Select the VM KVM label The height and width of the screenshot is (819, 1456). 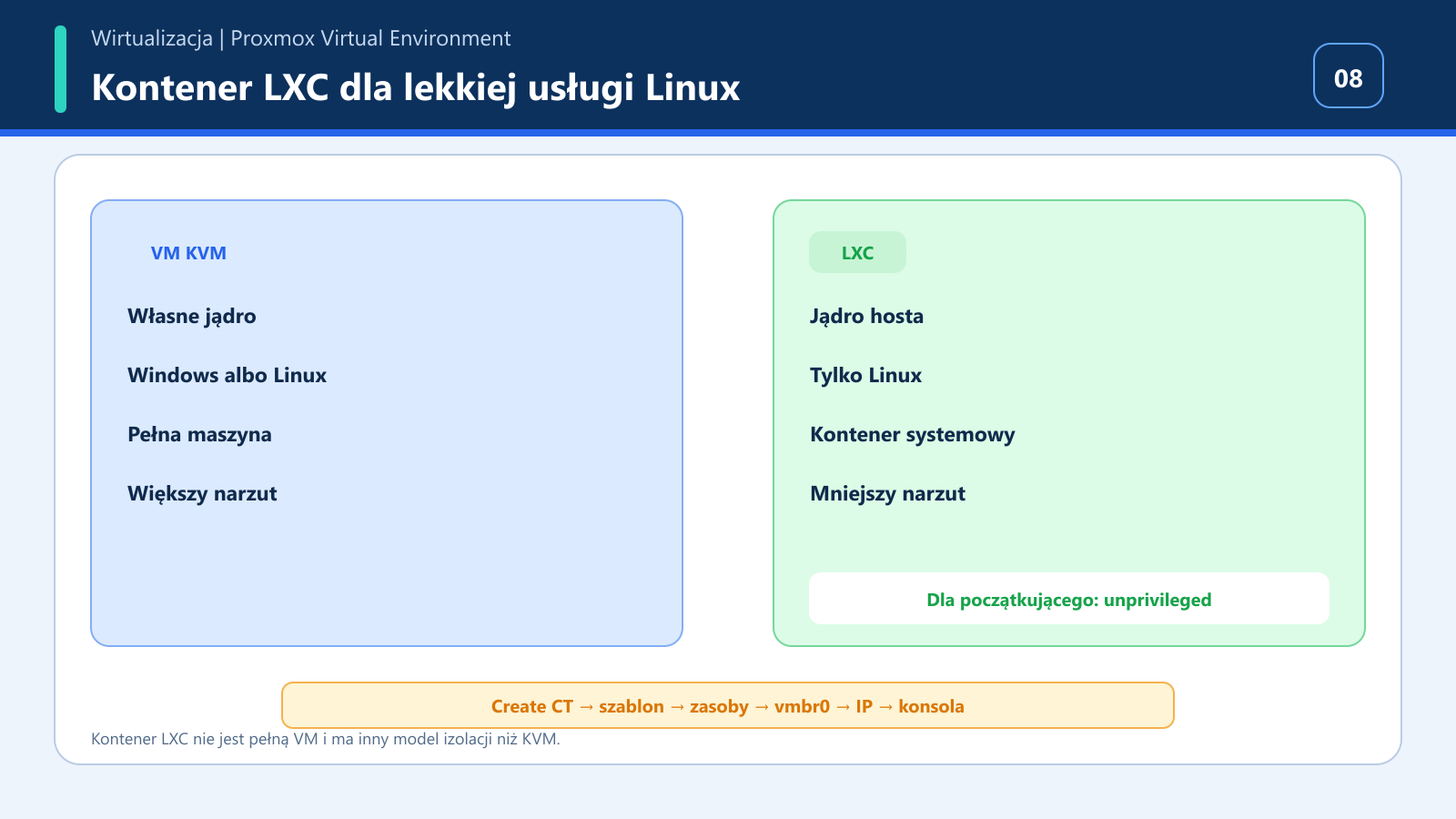tap(188, 253)
